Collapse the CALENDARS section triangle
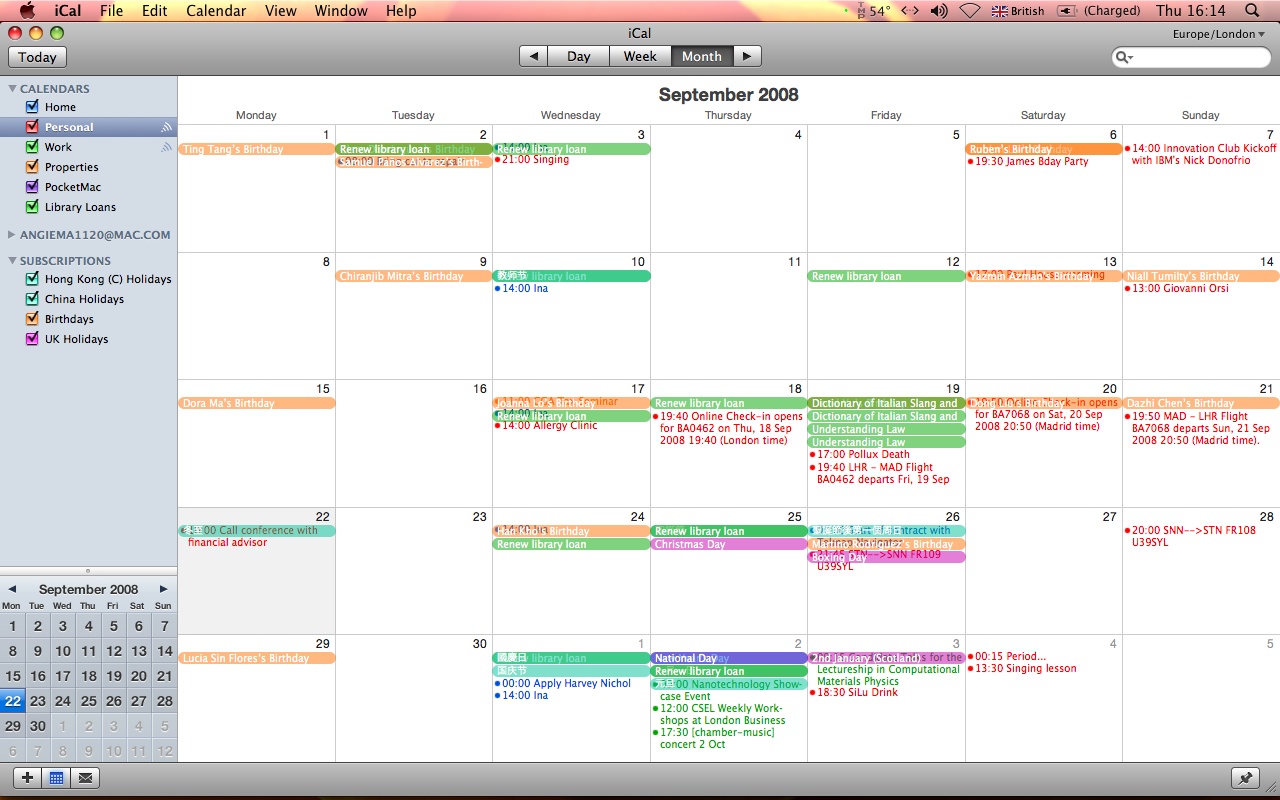The width and height of the screenshot is (1280, 800). tap(12, 89)
